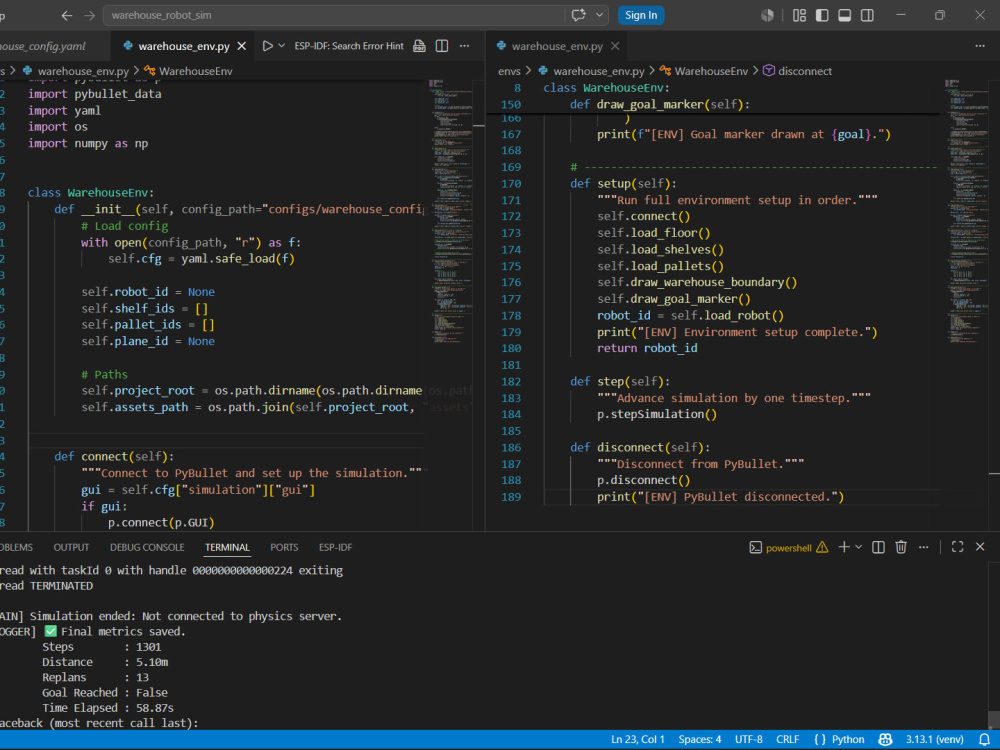
Task: Click the Sign In button
Action: 641,15
